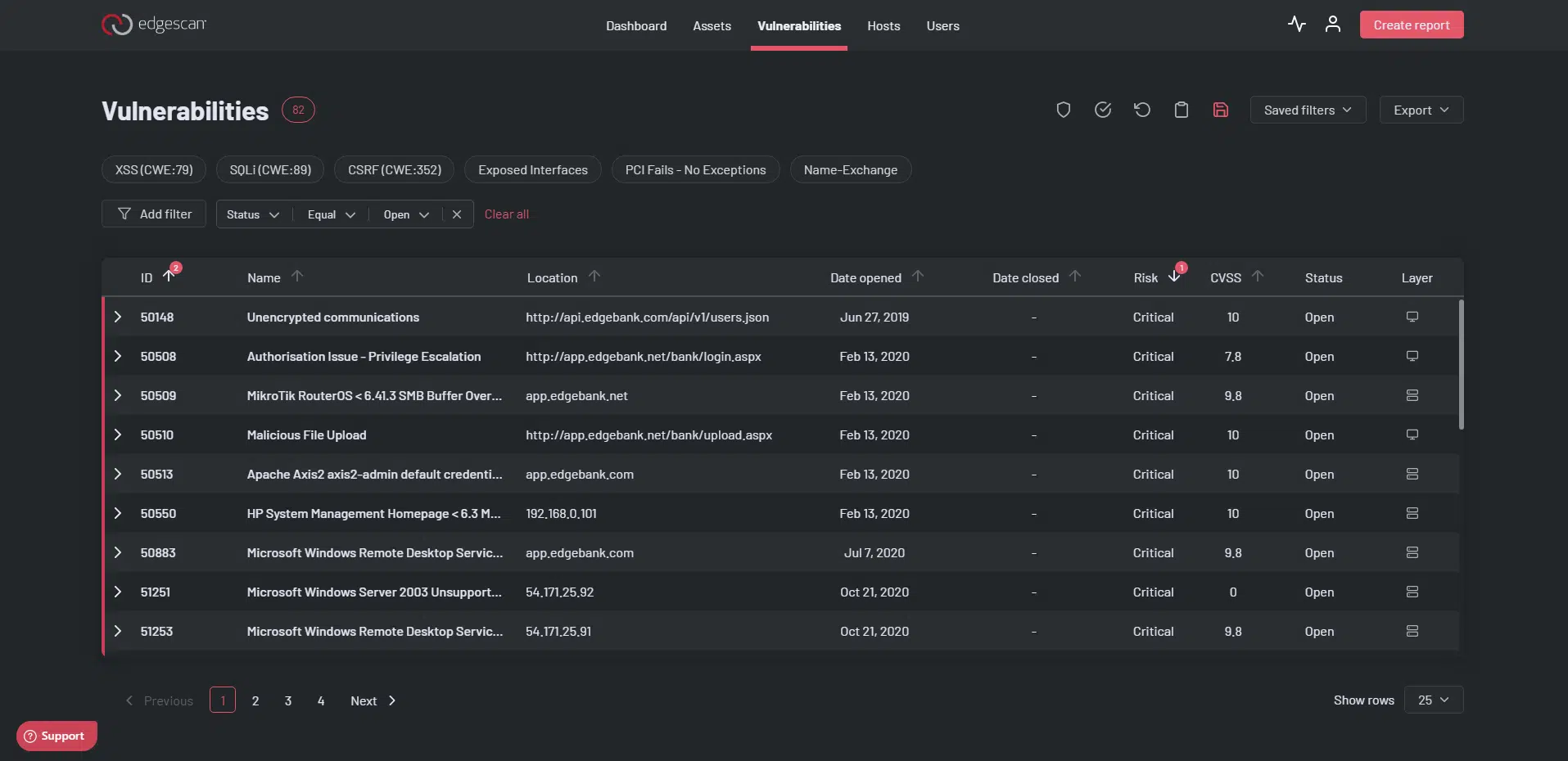Open the Support chat button
Image resolution: width=1568 pixels, height=761 pixels.
(56, 736)
